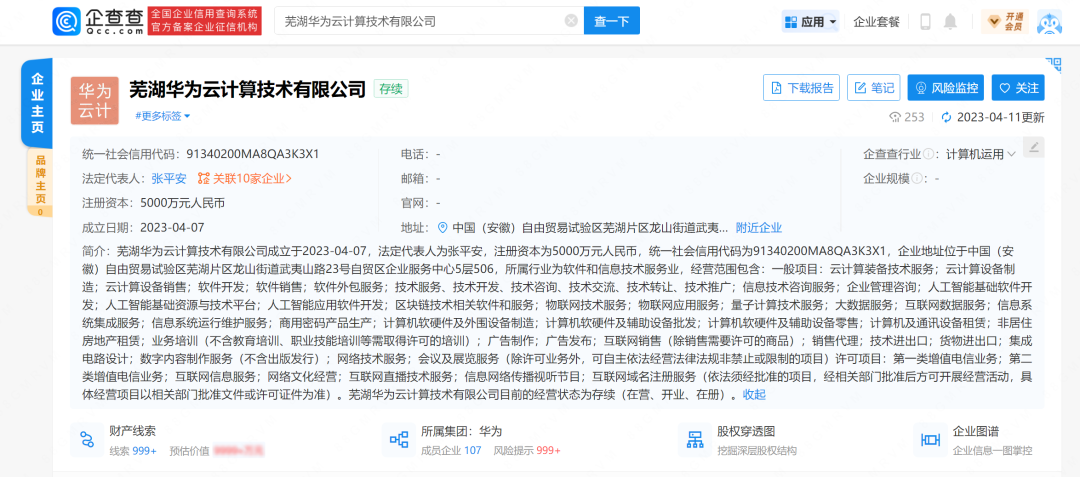
Task: Open the QR code icon on the card corner
Action: point(1051,62)
